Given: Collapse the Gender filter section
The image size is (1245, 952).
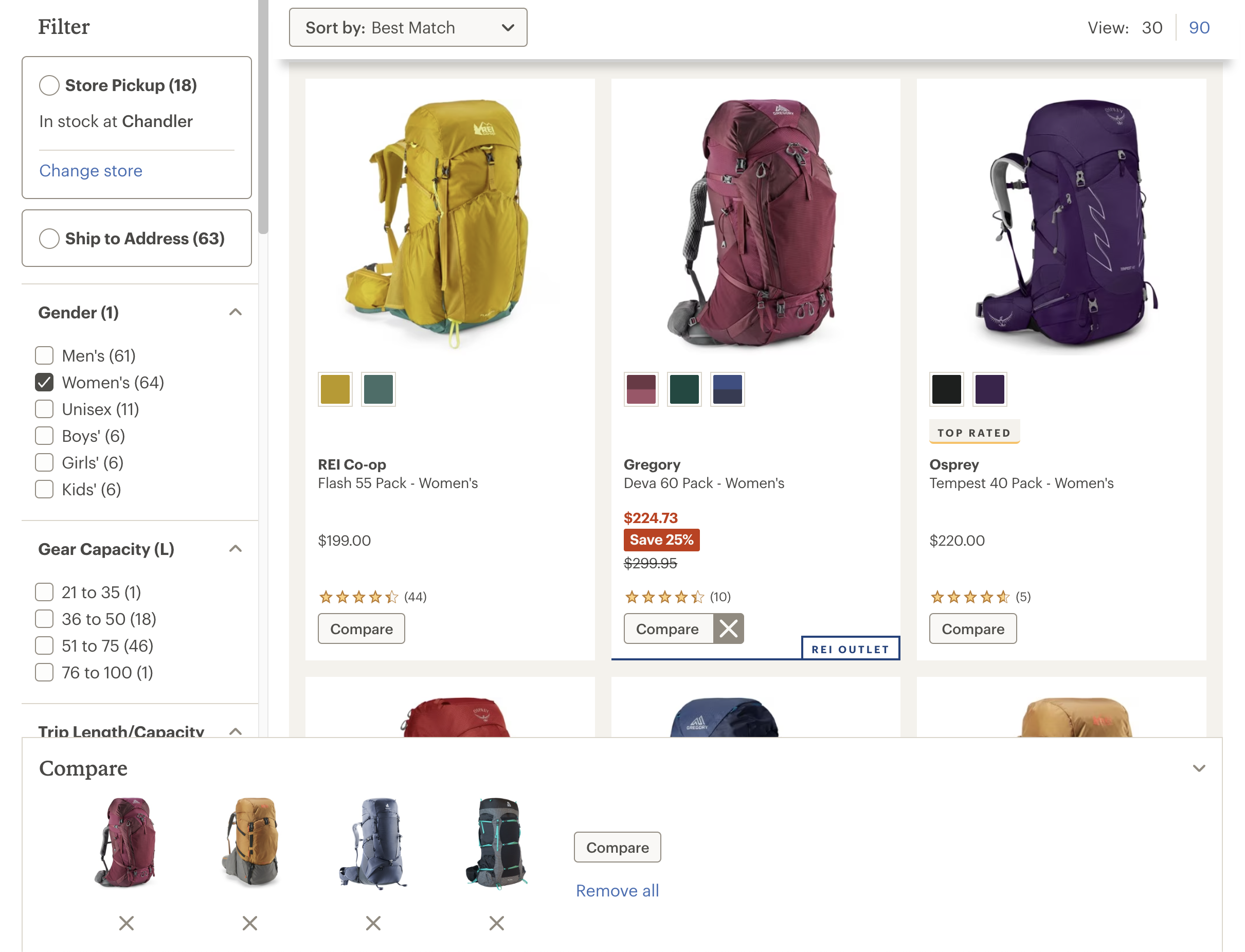Looking at the screenshot, I should click(x=235, y=312).
